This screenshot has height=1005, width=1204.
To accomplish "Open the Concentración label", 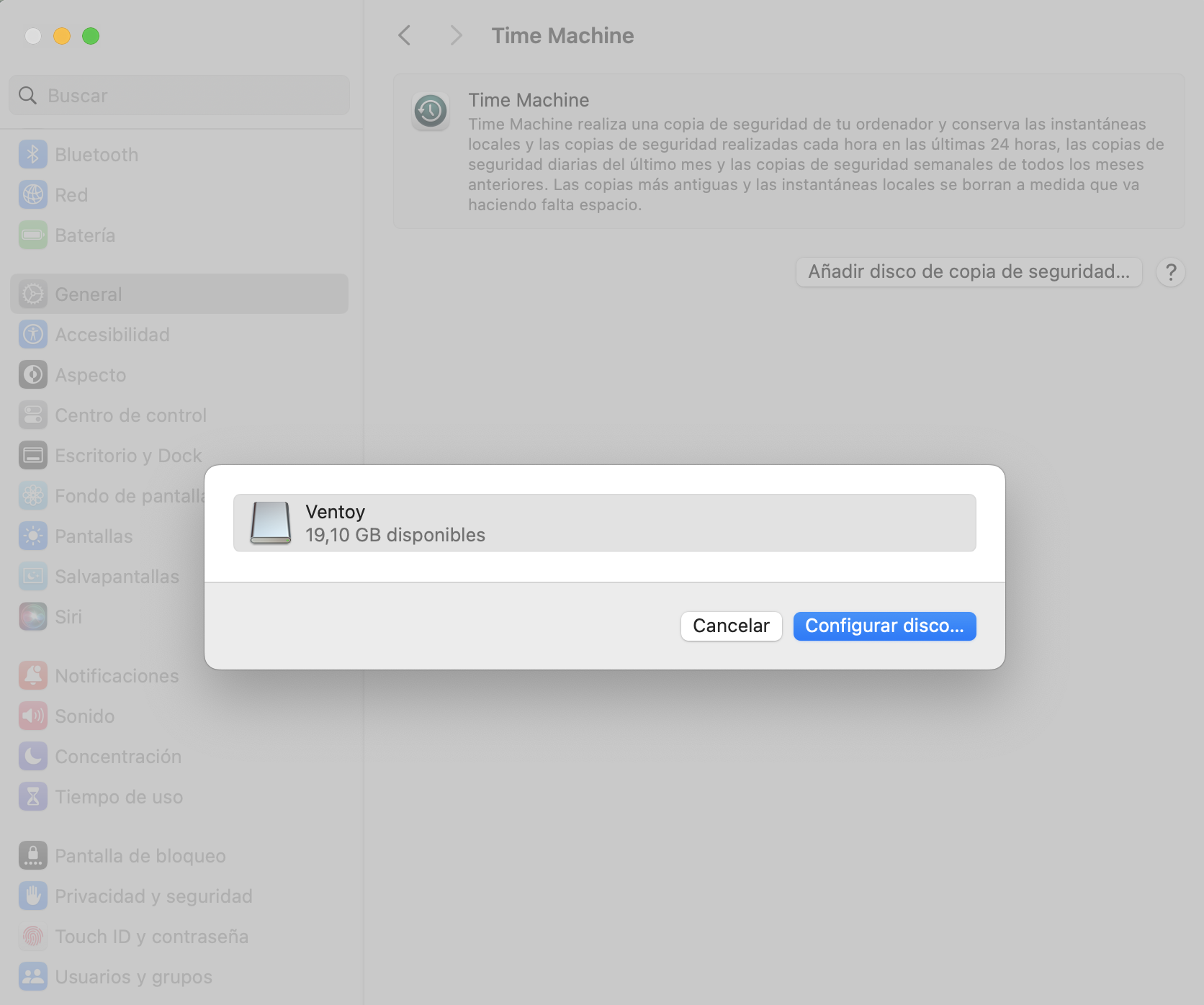I will click(118, 757).
